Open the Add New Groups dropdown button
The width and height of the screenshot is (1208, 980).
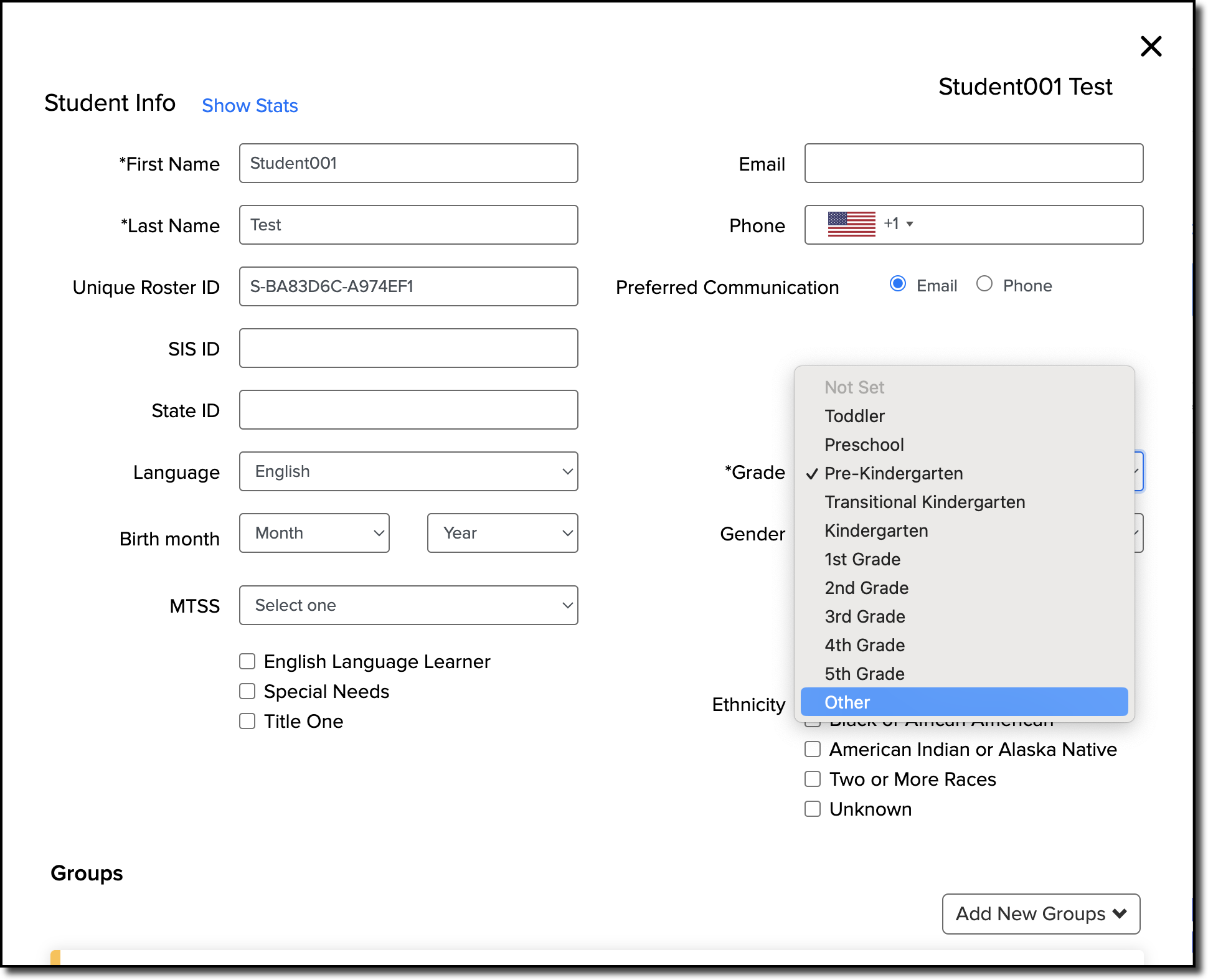1041,914
